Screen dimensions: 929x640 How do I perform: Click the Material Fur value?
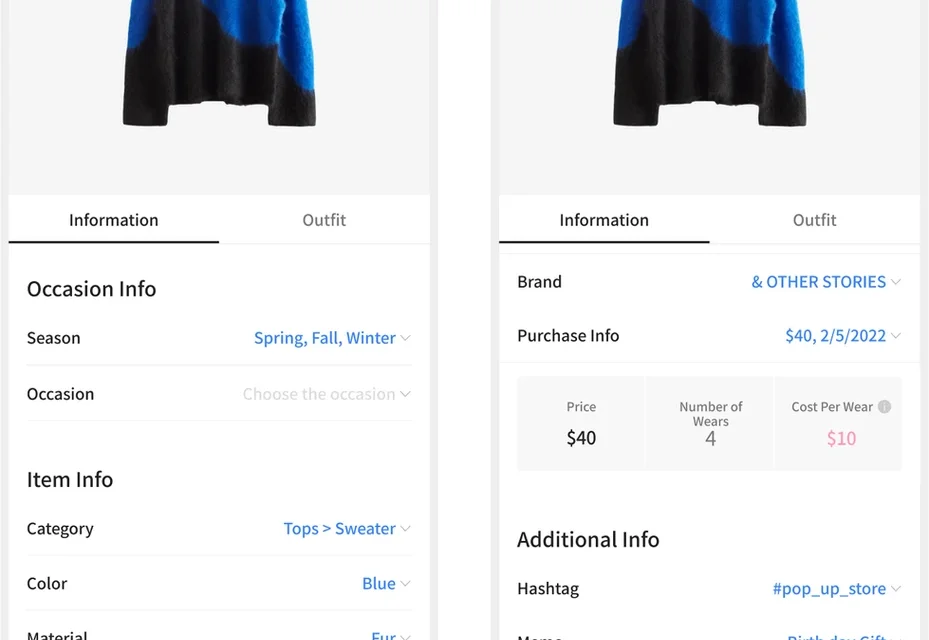383,634
